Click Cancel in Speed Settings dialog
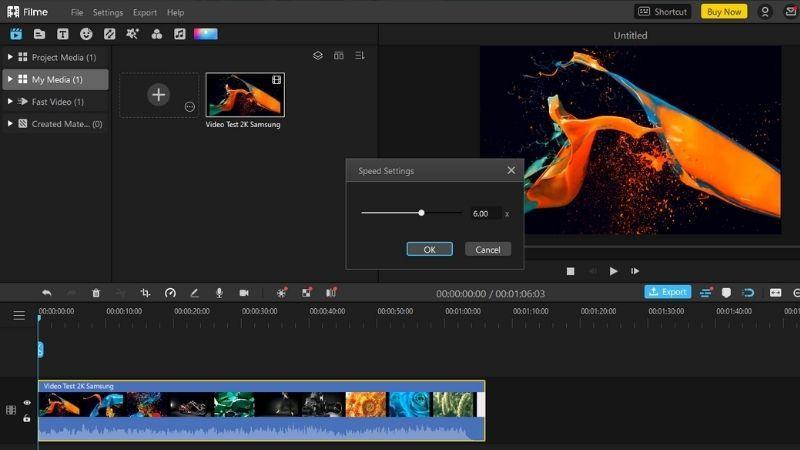The height and width of the screenshot is (450, 800). tap(488, 249)
